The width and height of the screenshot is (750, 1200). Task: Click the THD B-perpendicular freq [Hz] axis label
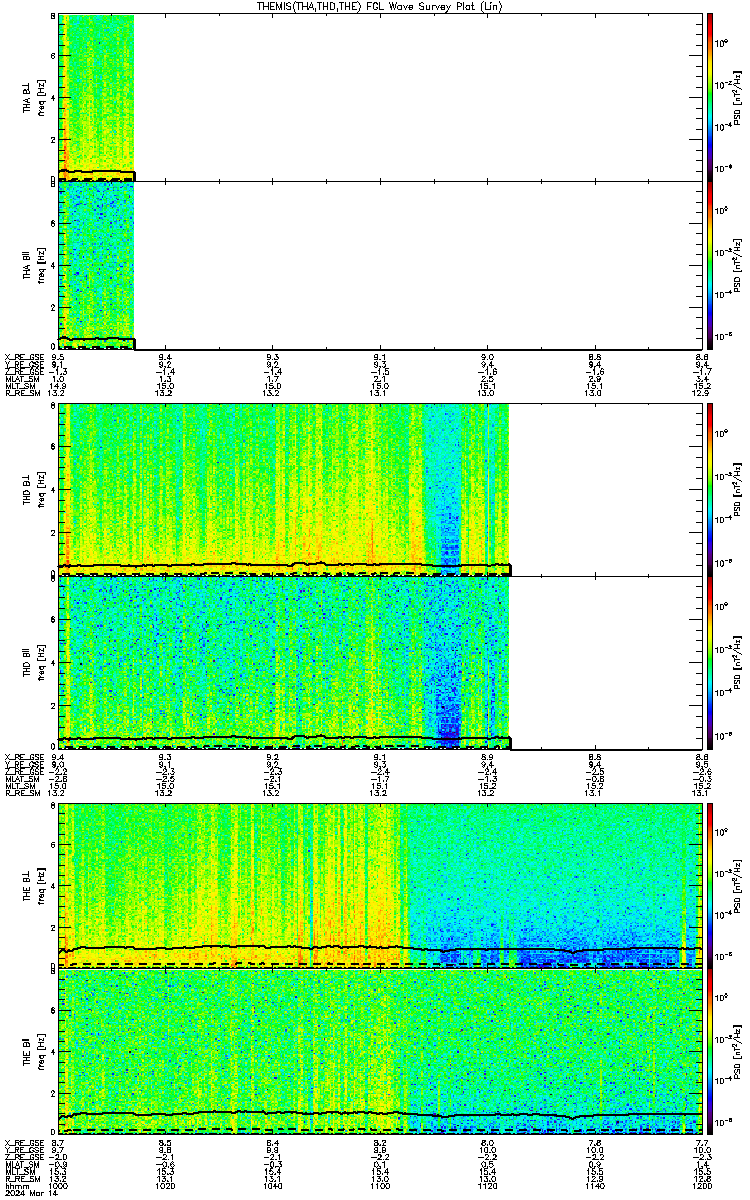coord(41,490)
